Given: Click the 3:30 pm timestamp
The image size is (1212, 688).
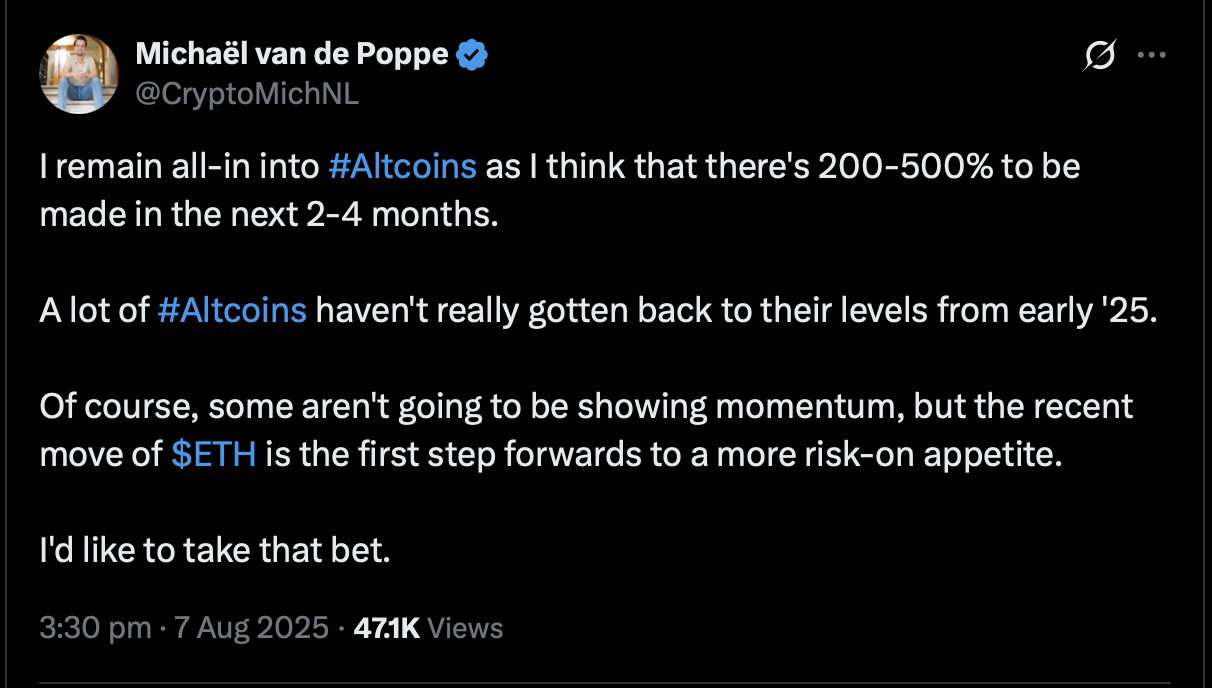Looking at the screenshot, I should (95, 628).
